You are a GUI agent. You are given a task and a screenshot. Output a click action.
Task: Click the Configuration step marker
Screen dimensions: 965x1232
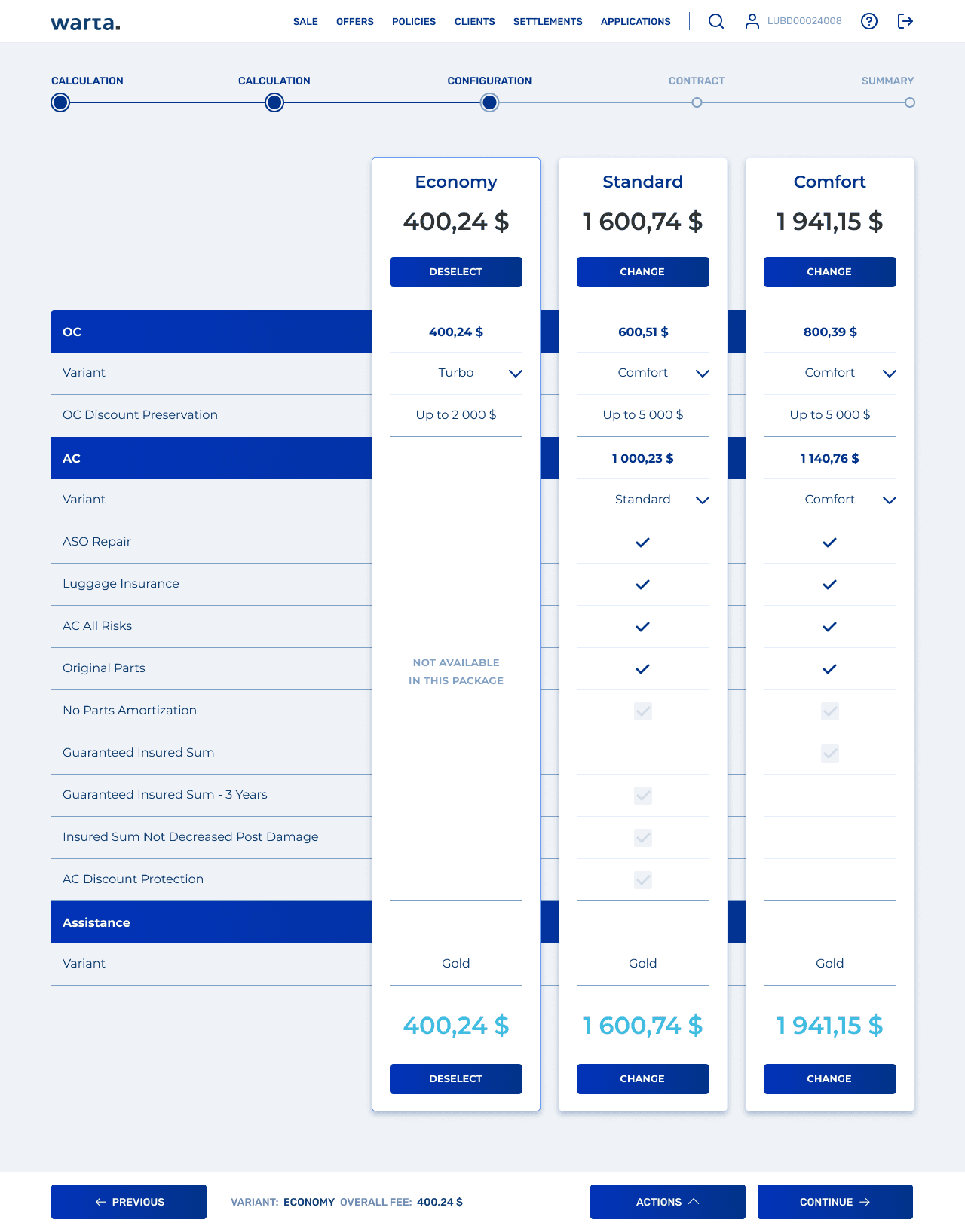tap(490, 102)
